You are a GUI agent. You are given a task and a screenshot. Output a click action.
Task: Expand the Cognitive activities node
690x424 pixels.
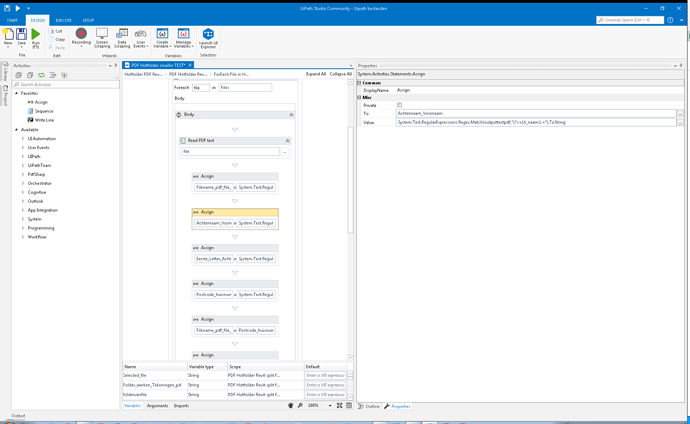tap(23, 192)
